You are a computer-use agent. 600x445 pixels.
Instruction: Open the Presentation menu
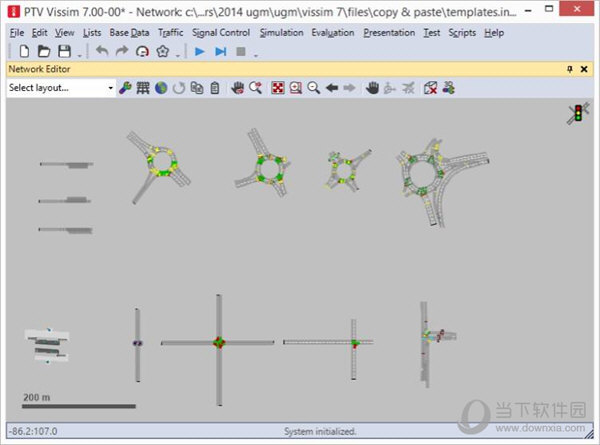click(389, 33)
